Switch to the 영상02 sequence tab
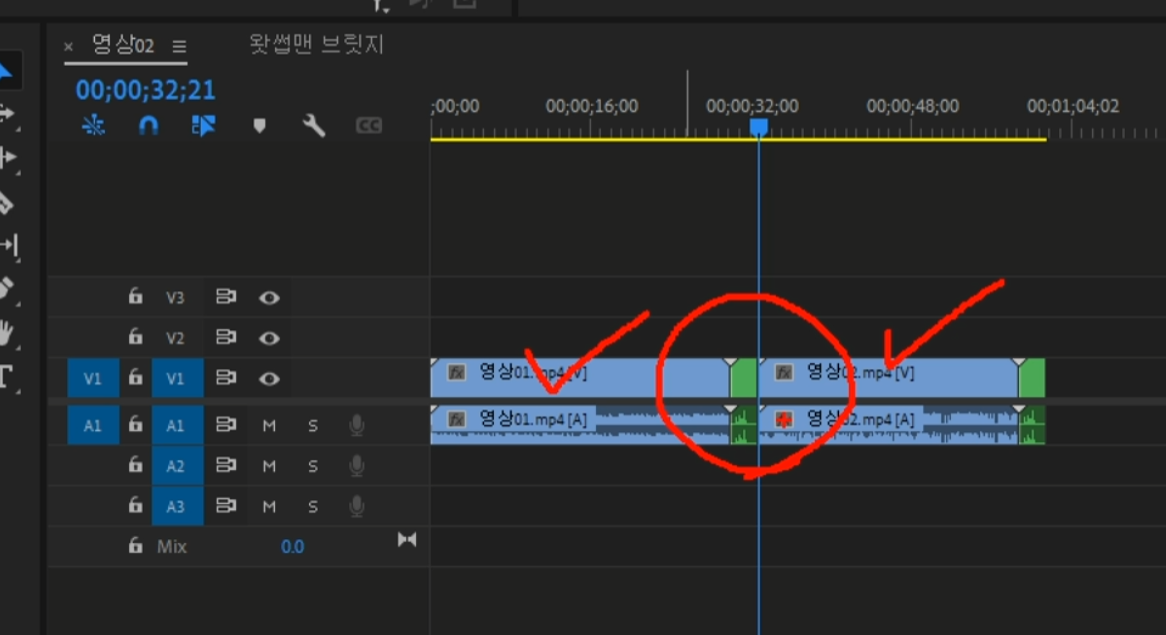This screenshot has height=635, width=1166. click(x=123, y=45)
